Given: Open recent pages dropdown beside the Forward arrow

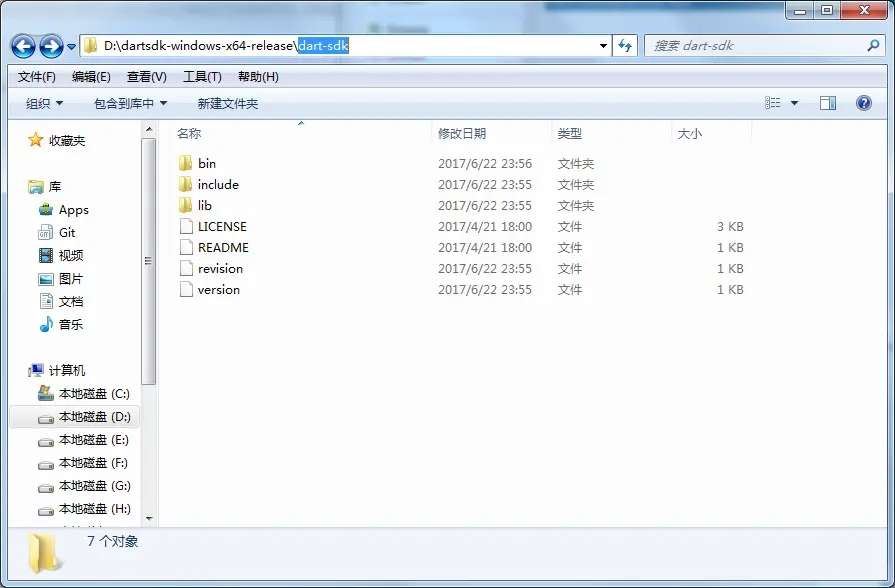Looking at the screenshot, I should (71, 47).
